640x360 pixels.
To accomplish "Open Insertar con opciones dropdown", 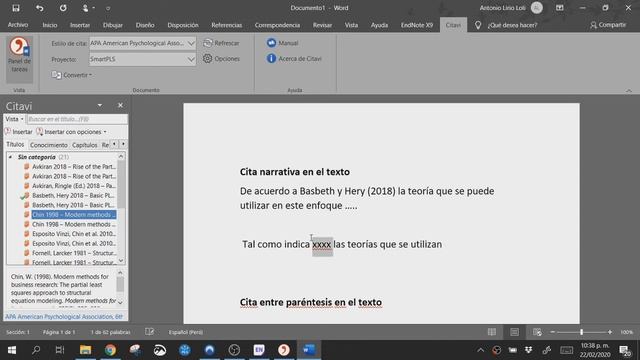I will coord(71,132).
